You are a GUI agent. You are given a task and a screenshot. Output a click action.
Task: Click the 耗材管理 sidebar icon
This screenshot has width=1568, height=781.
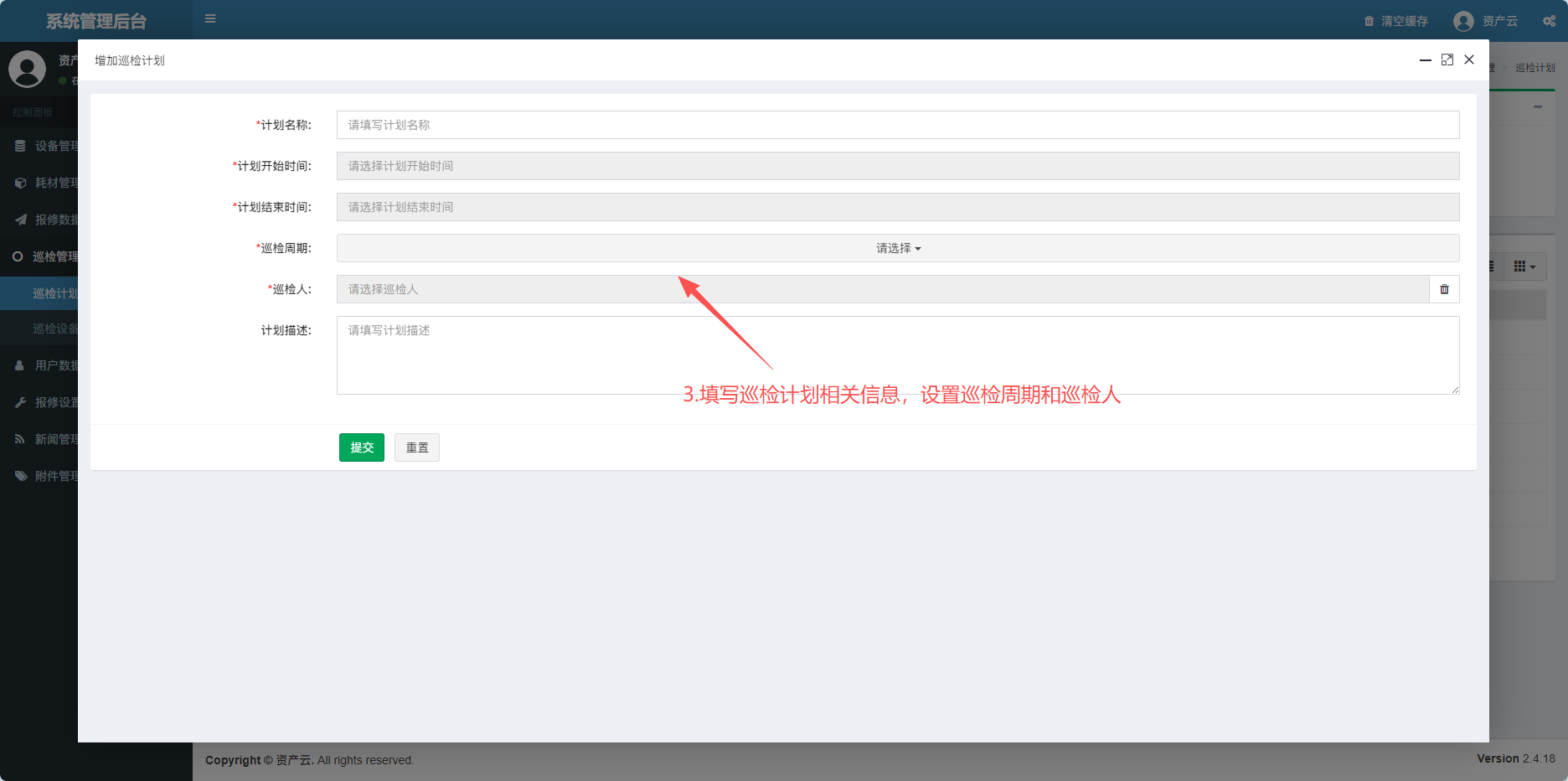[x=20, y=183]
